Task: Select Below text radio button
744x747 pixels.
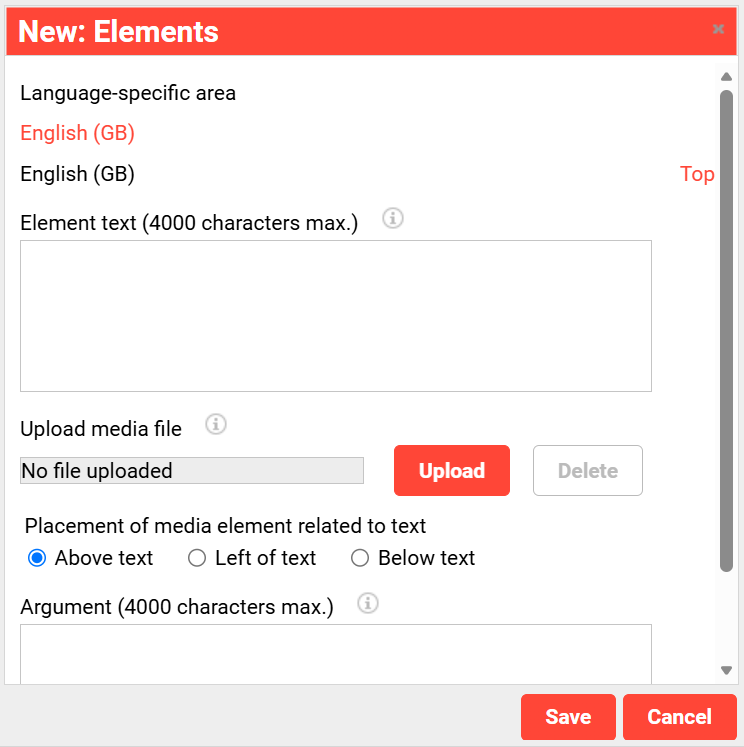Action: coord(360,558)
